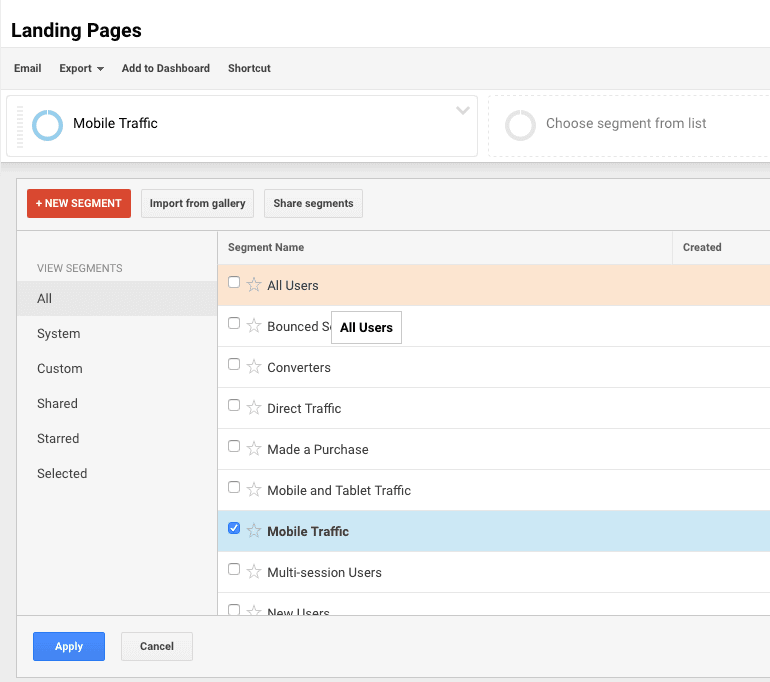Click the New Segment button
Image resolution: width=770 pixels, height=682 pixels.
[x=79, y=203]
